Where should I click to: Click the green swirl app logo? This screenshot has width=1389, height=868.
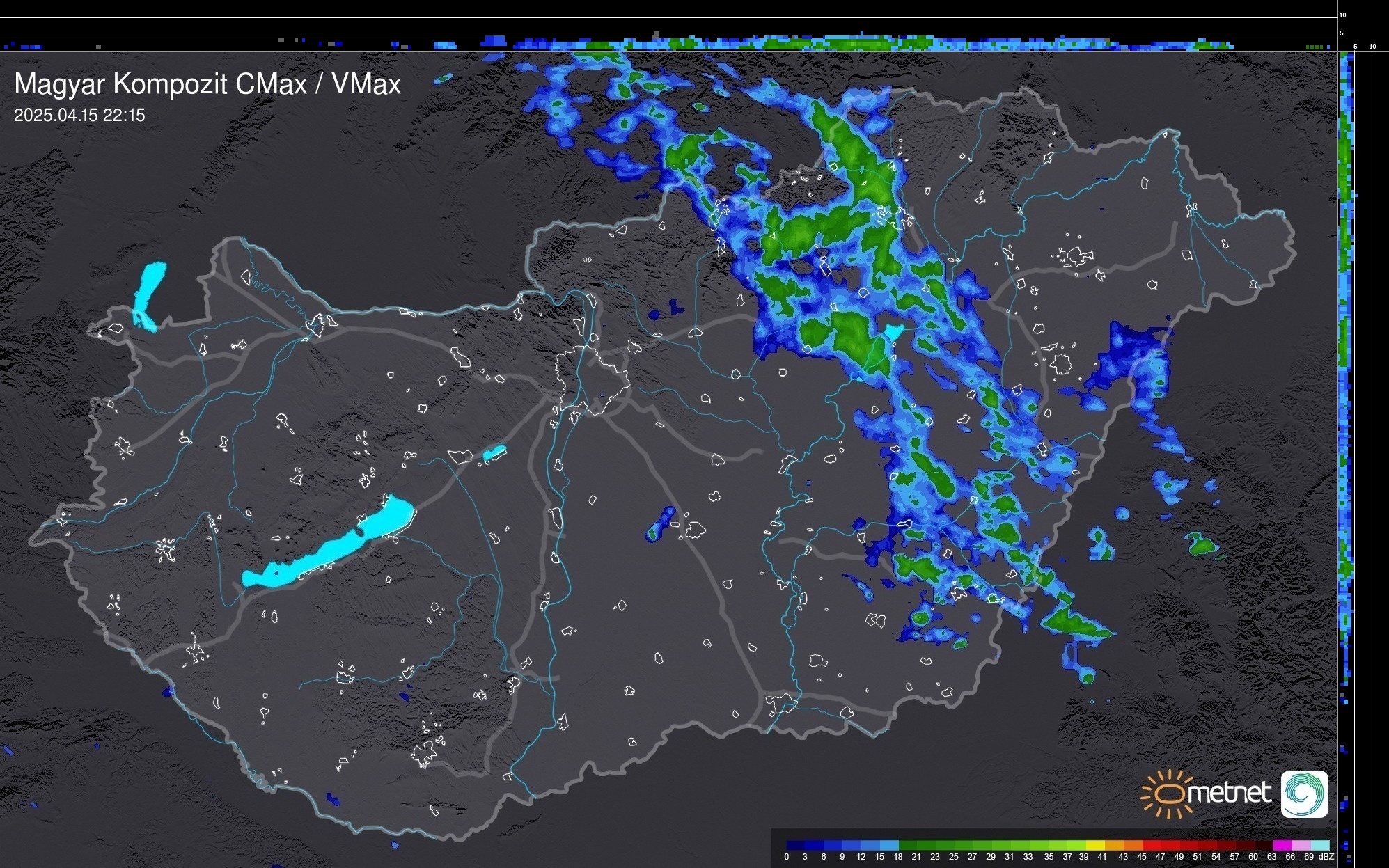(1304, 794)
